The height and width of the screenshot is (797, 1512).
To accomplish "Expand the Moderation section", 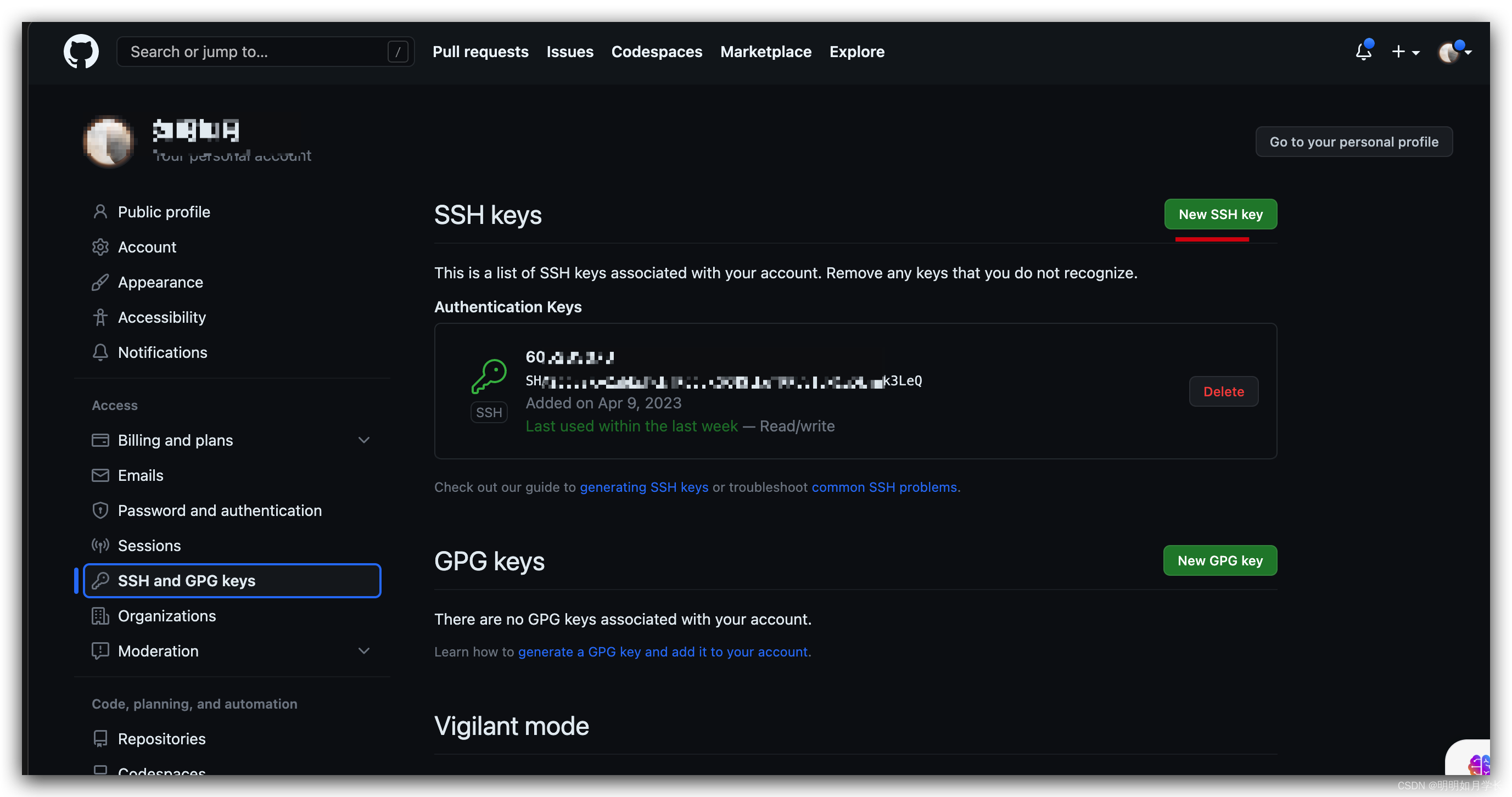I will (364, 651).
